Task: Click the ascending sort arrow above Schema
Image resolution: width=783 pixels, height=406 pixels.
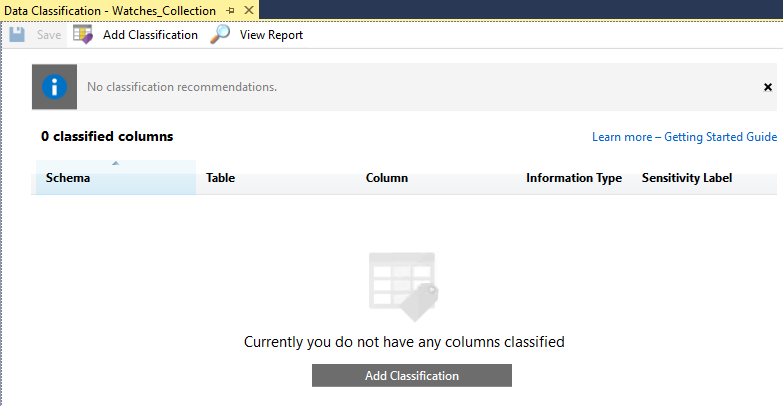Action: click(x=115, y=163)
